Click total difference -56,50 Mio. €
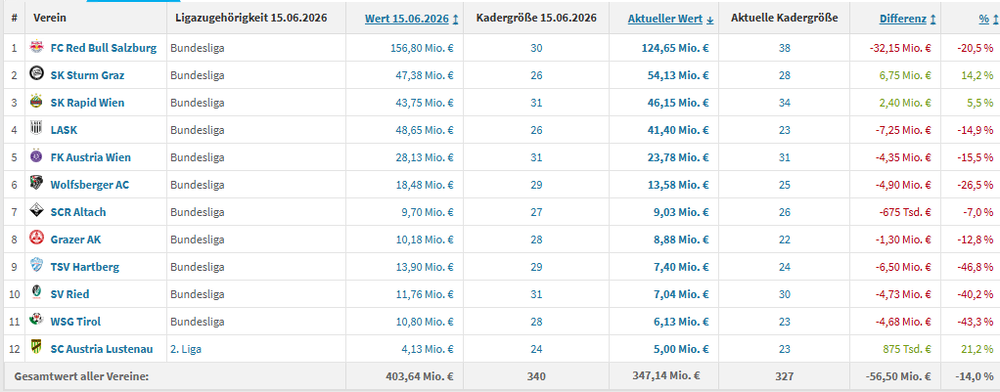The width and height of the screenshot is (1000, 392). 899,377
